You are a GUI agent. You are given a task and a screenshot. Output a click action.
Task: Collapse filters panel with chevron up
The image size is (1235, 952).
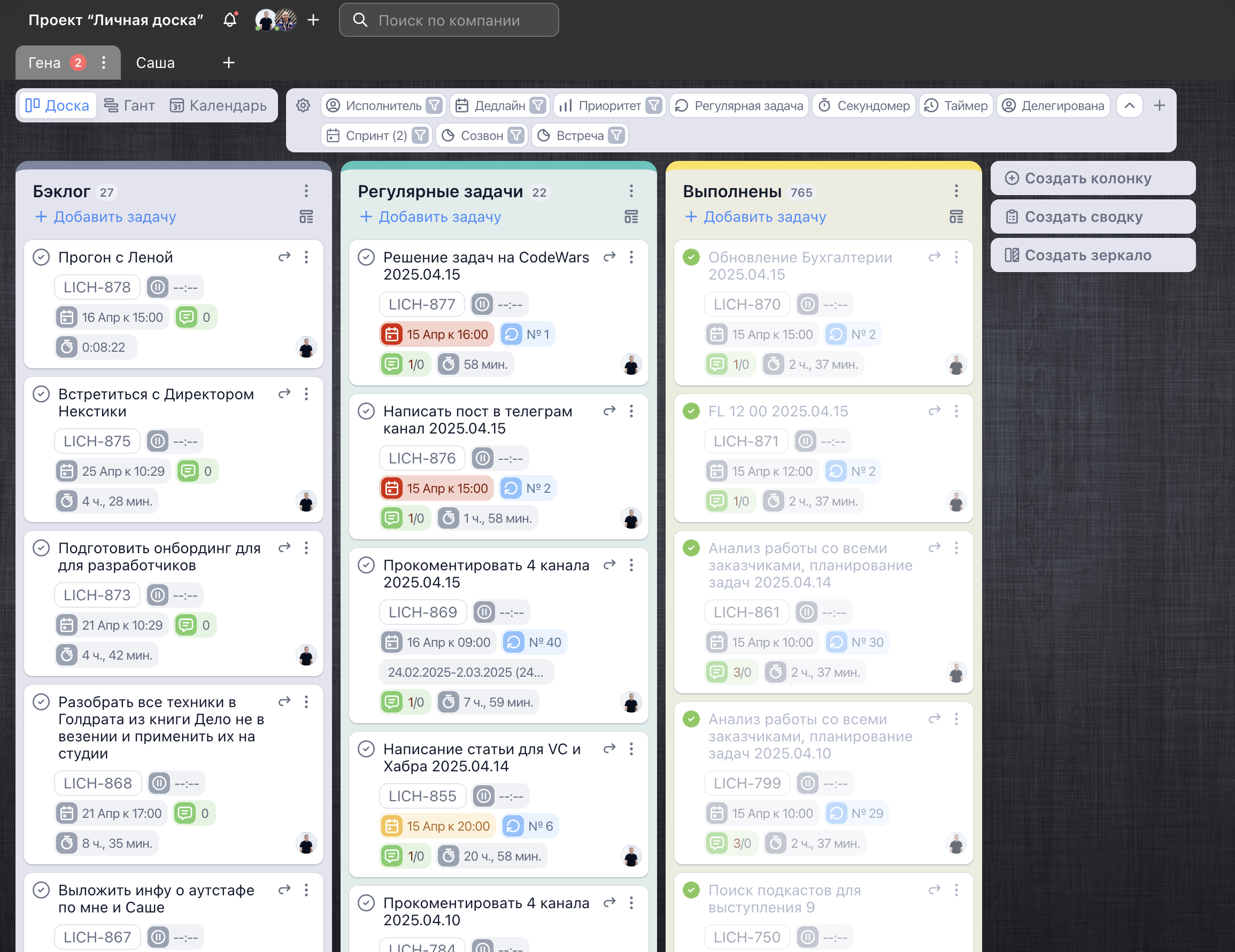tap(1129, 106)
